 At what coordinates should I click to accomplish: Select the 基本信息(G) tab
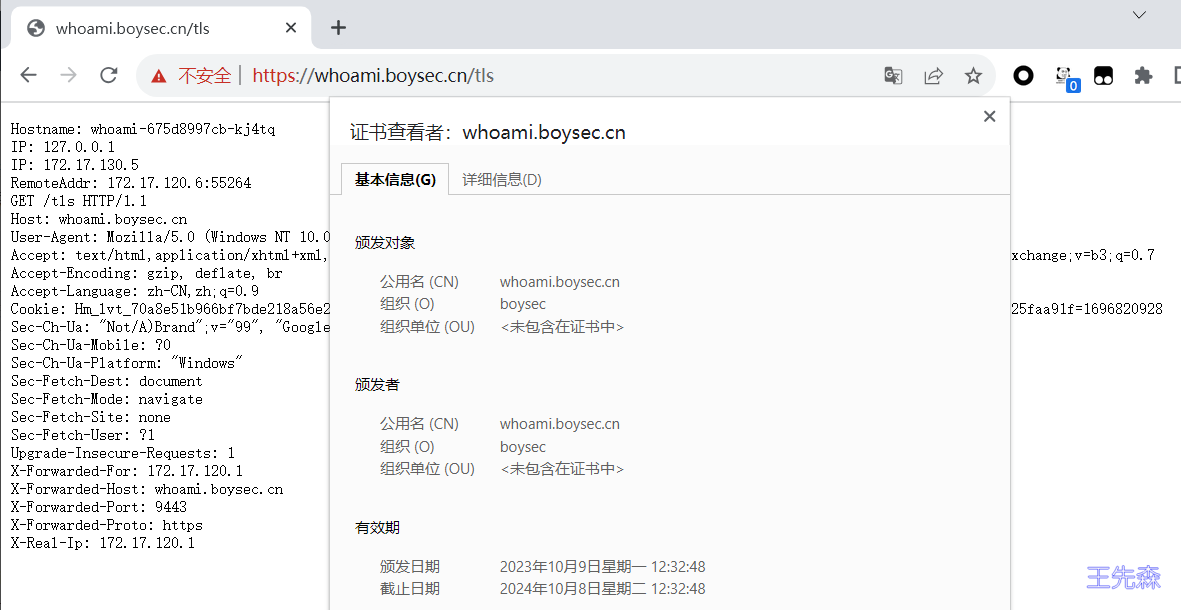pyautogui.click(x=395, y=180)
